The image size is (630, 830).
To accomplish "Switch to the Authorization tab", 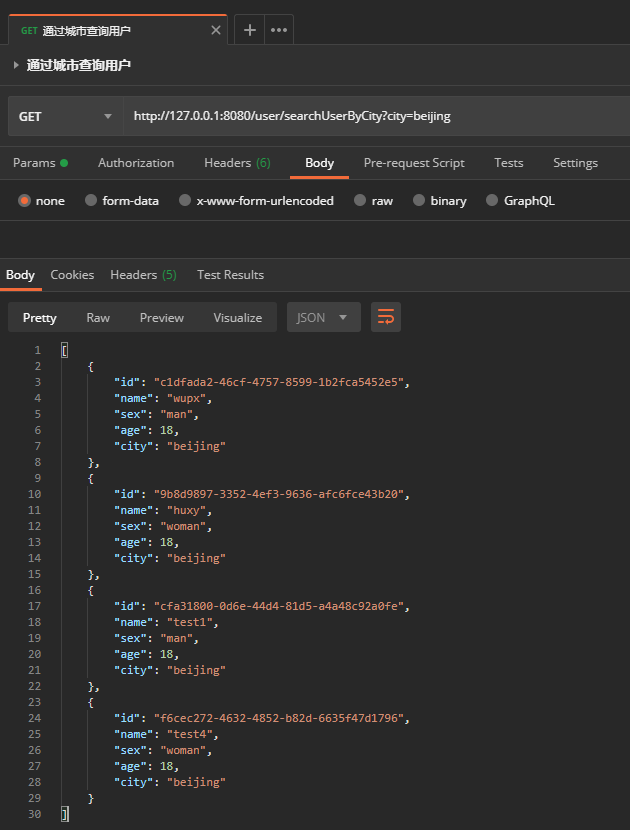I will coord(136,162).
